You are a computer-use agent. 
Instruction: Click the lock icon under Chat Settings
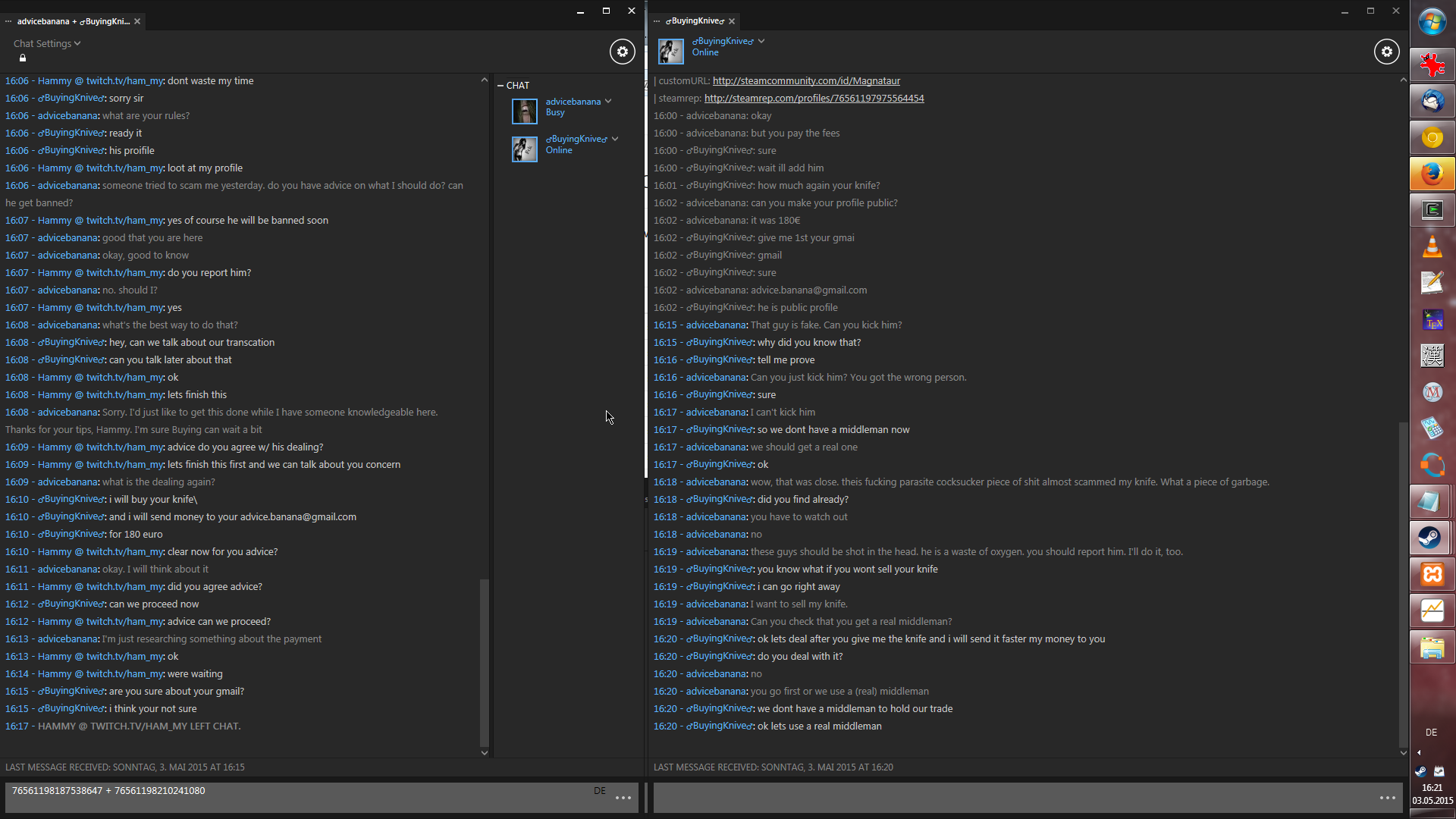coord(23,58)
